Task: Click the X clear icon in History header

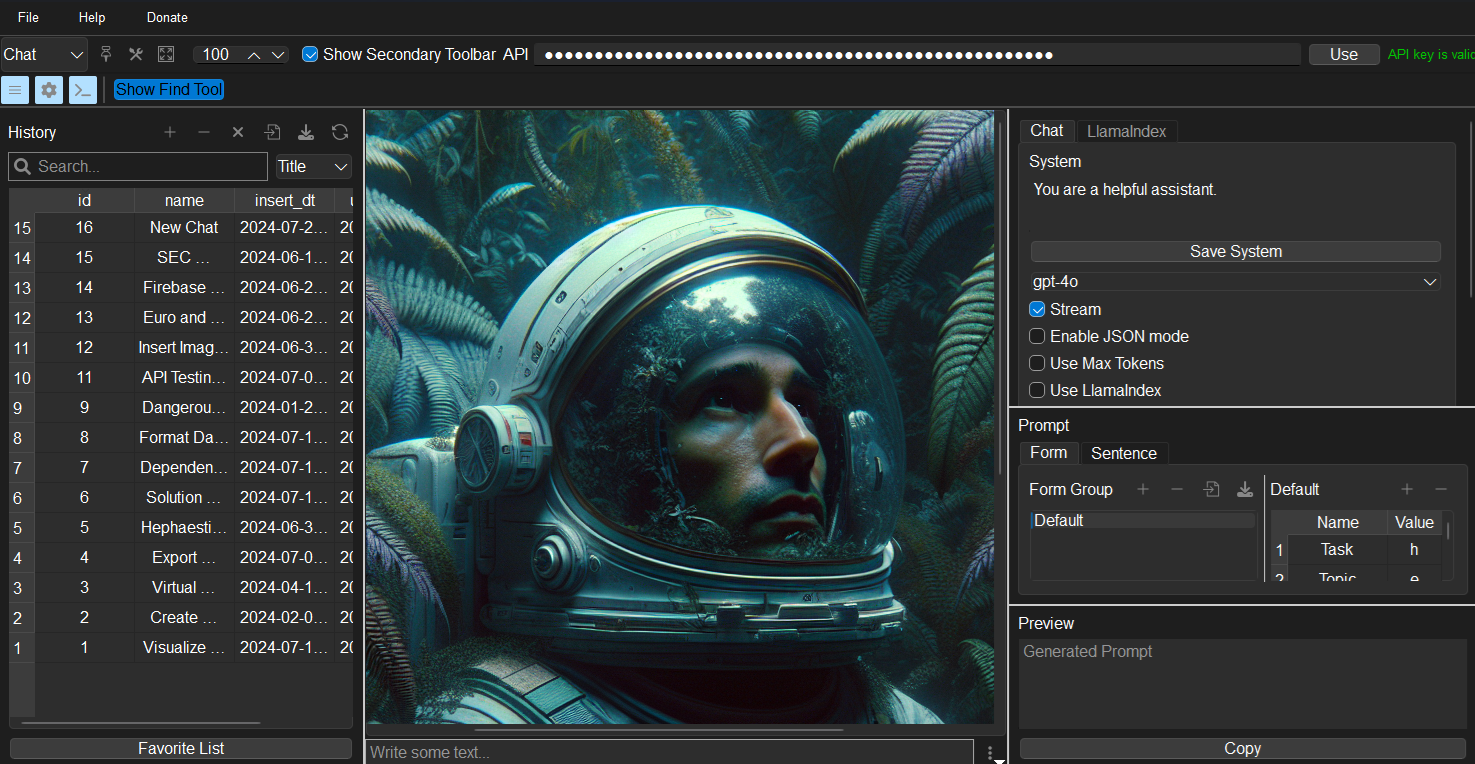Action: 238,132
